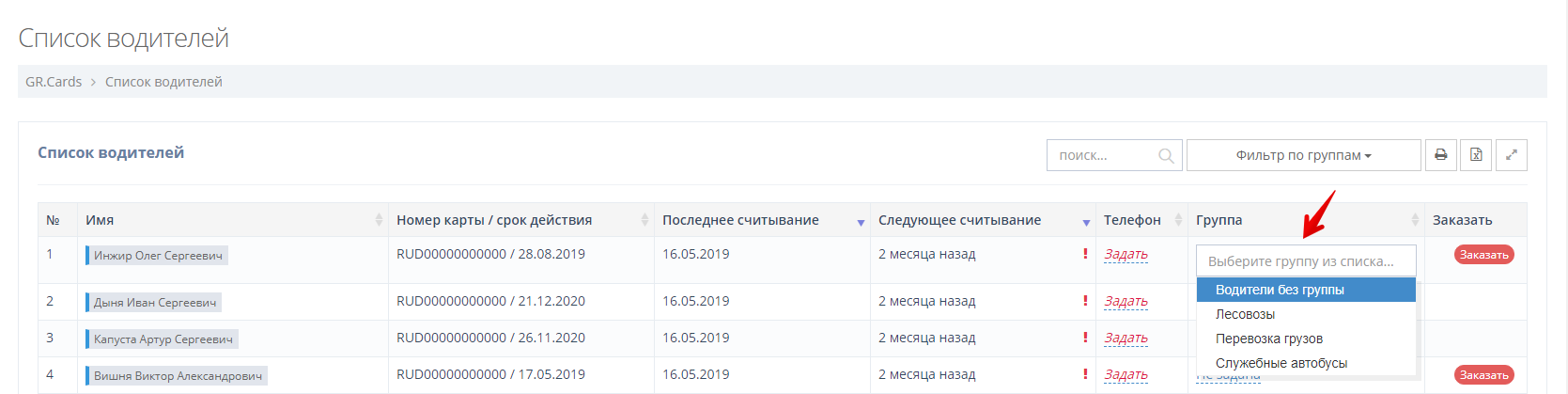This screenshot has height=394, width=1568.
Task: Open driver Дыня Иван Сергеевич
Action: coord(155,303)
